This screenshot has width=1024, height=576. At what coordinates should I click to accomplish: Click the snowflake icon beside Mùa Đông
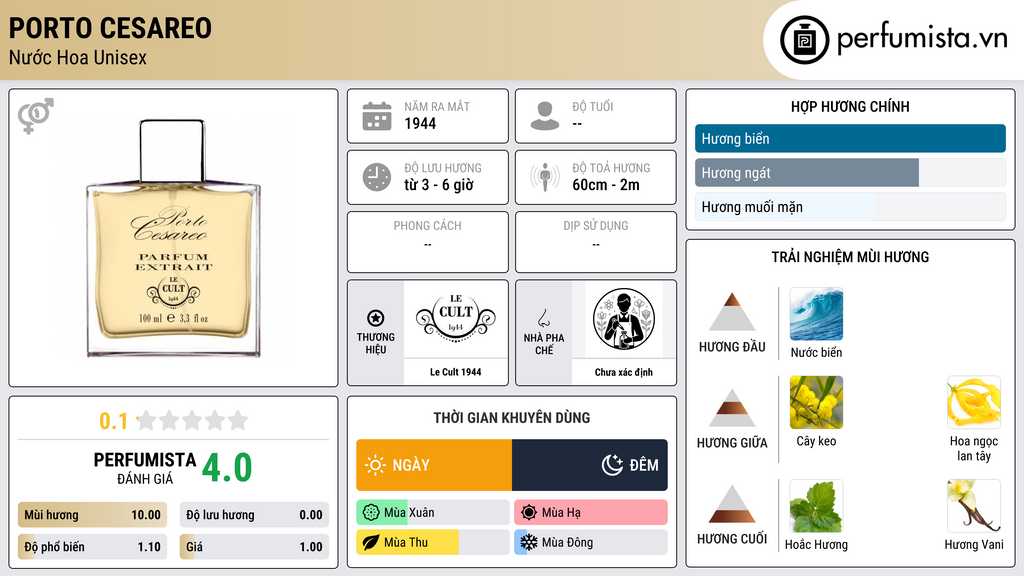coord(529,542)
